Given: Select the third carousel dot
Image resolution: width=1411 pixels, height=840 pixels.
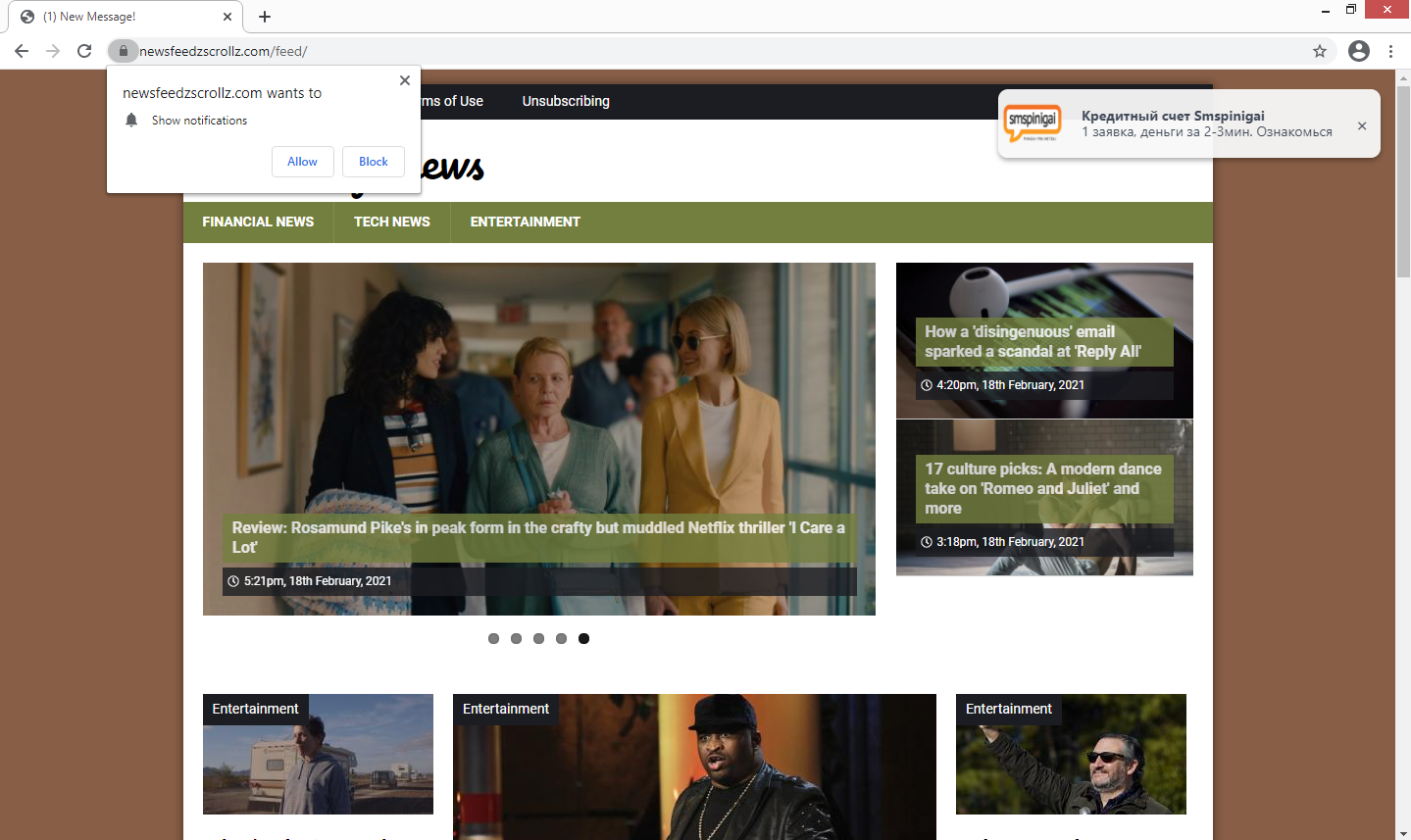Looking at the screenshot, I should (x=538, y=638).
